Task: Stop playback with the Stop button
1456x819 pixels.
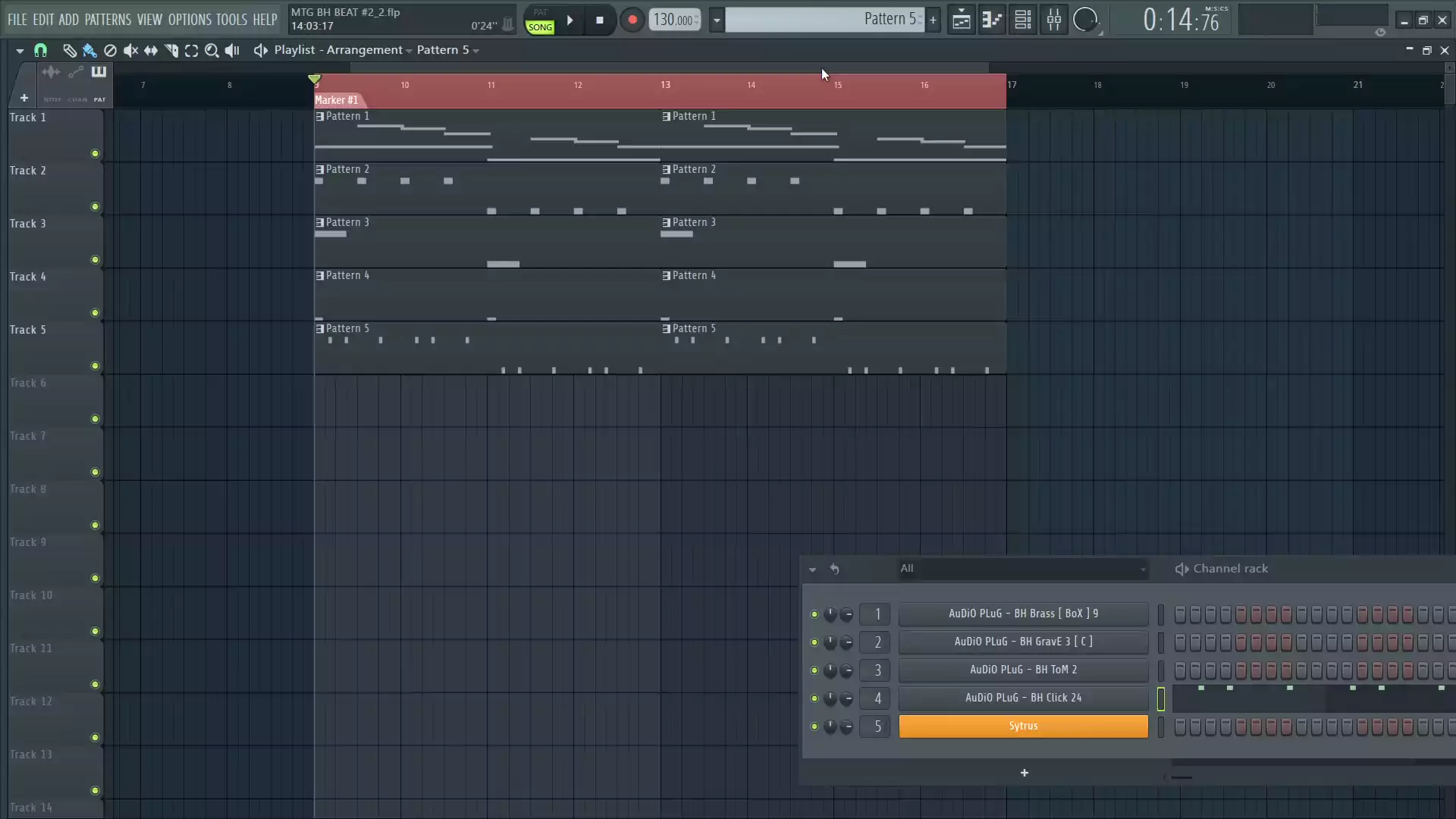Action: pyautogui.click(x=600, y=20)
